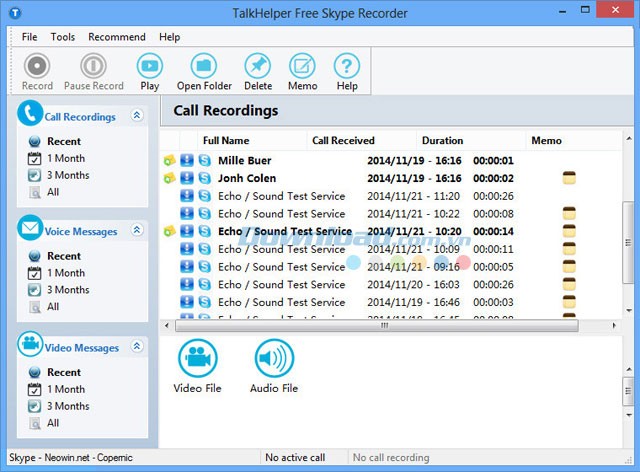
Task: Click scroll-right arrow of recordings list
Action: coord(614,325)
